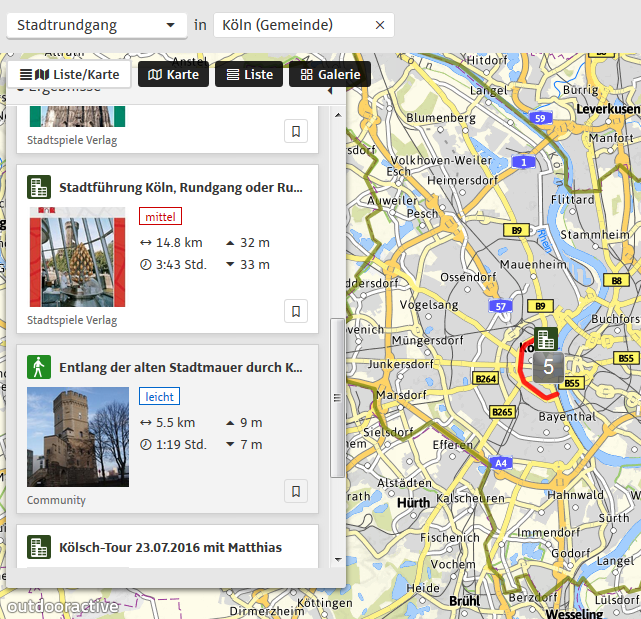Open the Stadtrundgang activity dropdown
Viewport: 641px width, 619px height.
[97, 25]
